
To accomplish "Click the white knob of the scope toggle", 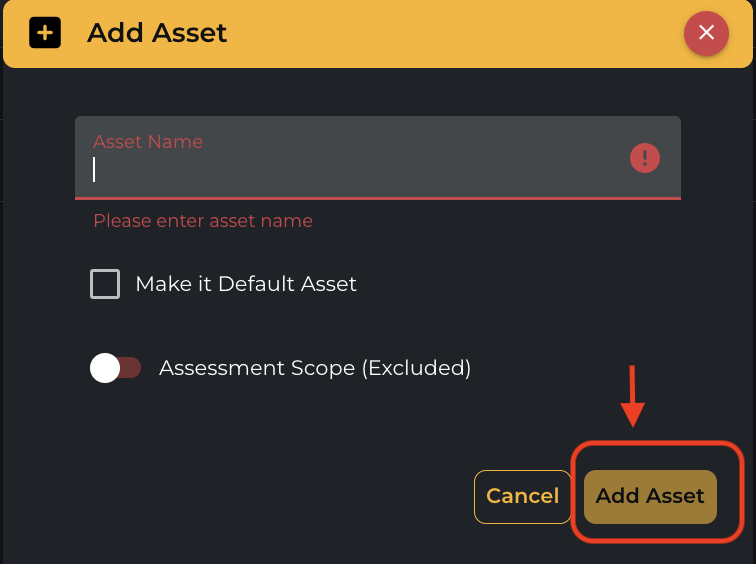I will pos(105,368).
